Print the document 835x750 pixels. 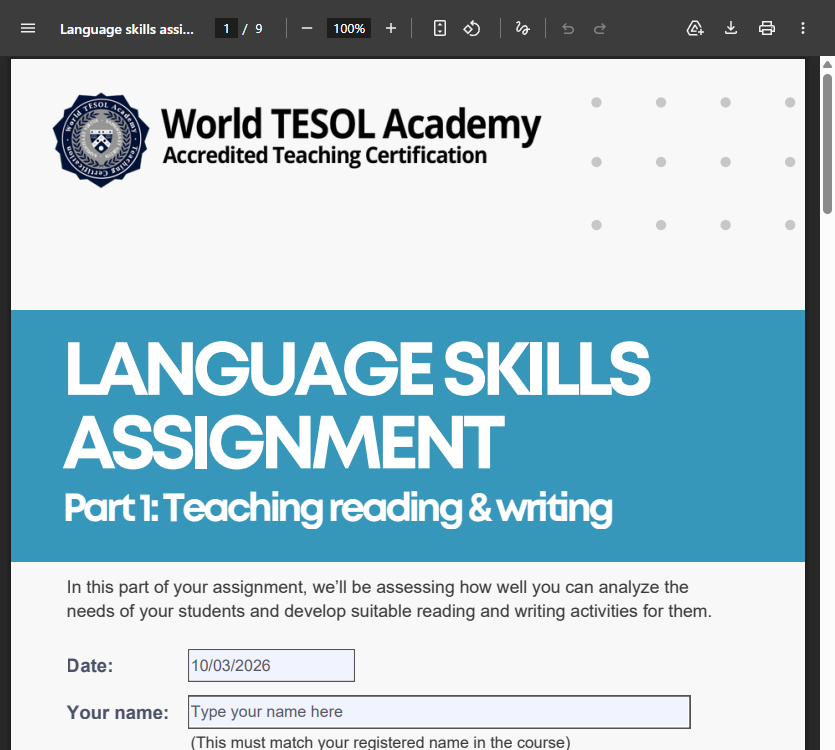(x=767, y=28)
